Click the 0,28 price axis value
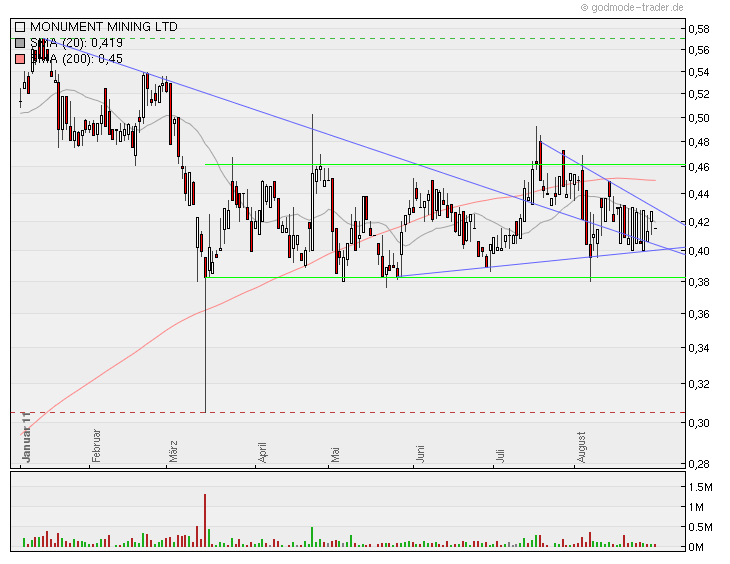Screen dimensions: 730x564 699,464
